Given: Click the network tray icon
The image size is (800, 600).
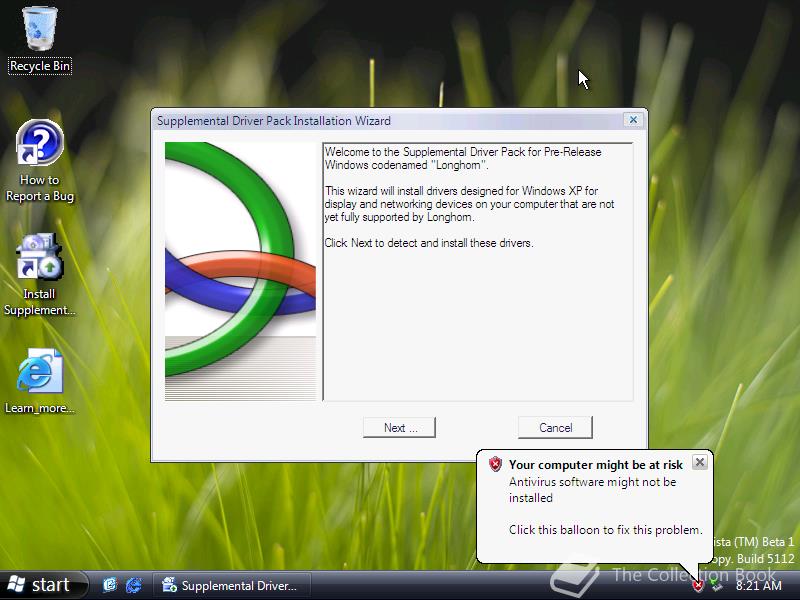Looking at the screenshot, I should coord(717,585).
